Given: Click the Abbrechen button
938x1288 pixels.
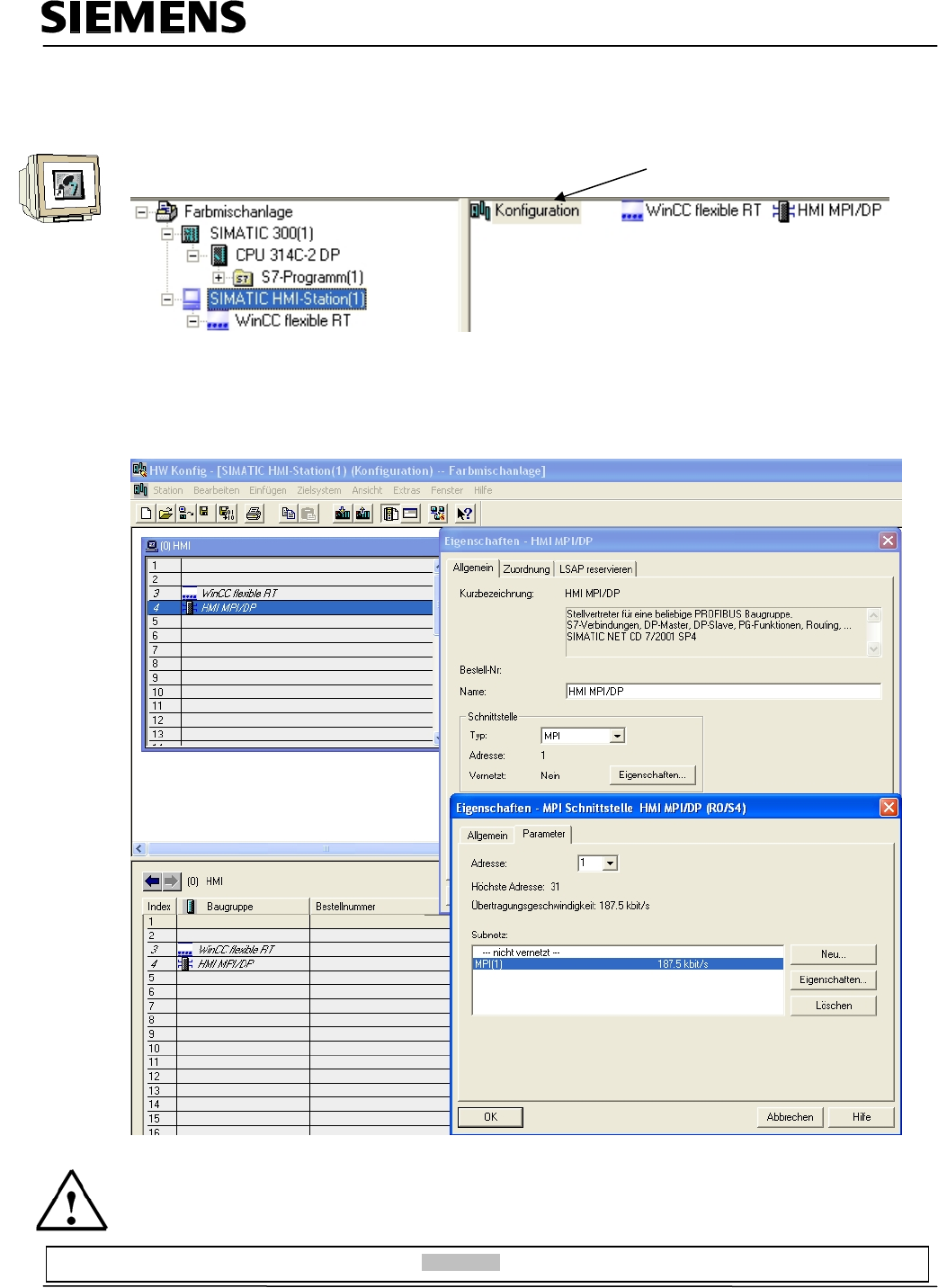Looking at the screenshot, I should coord(790,1117).
